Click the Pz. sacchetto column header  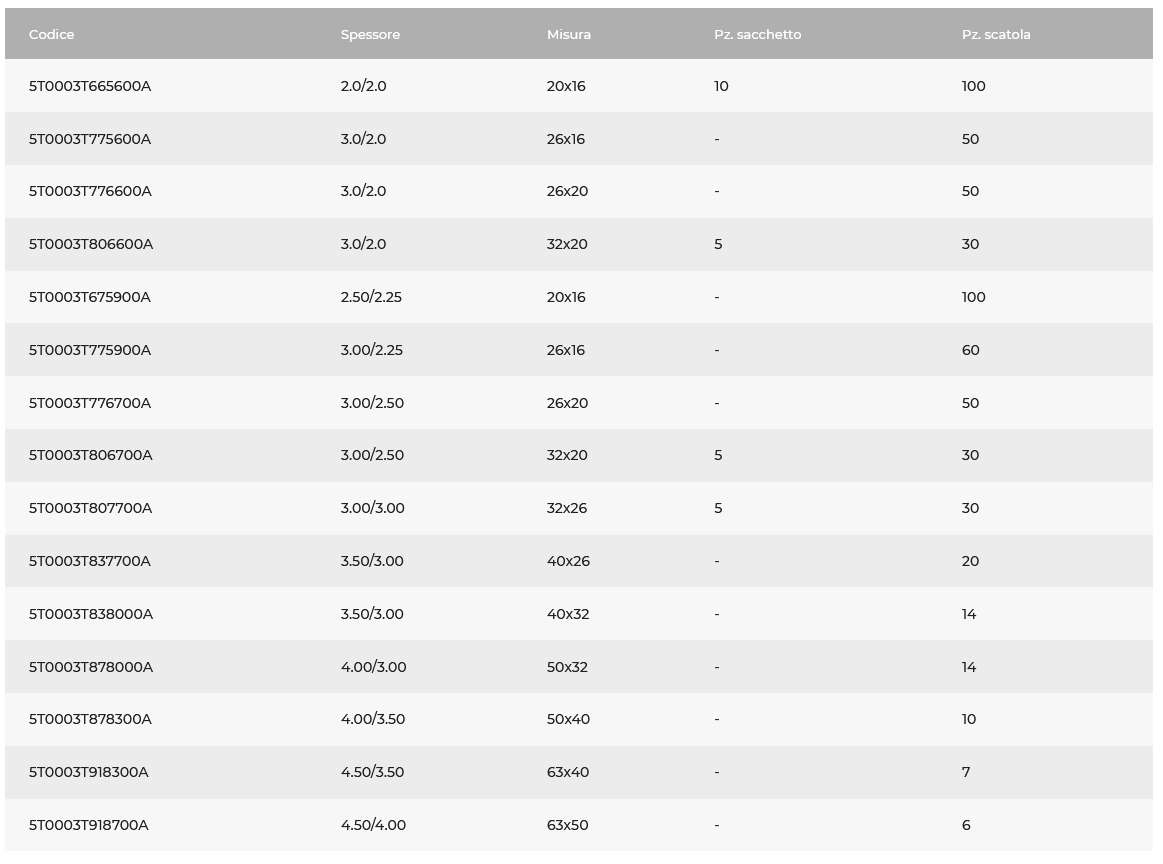[x=757, y=34]
